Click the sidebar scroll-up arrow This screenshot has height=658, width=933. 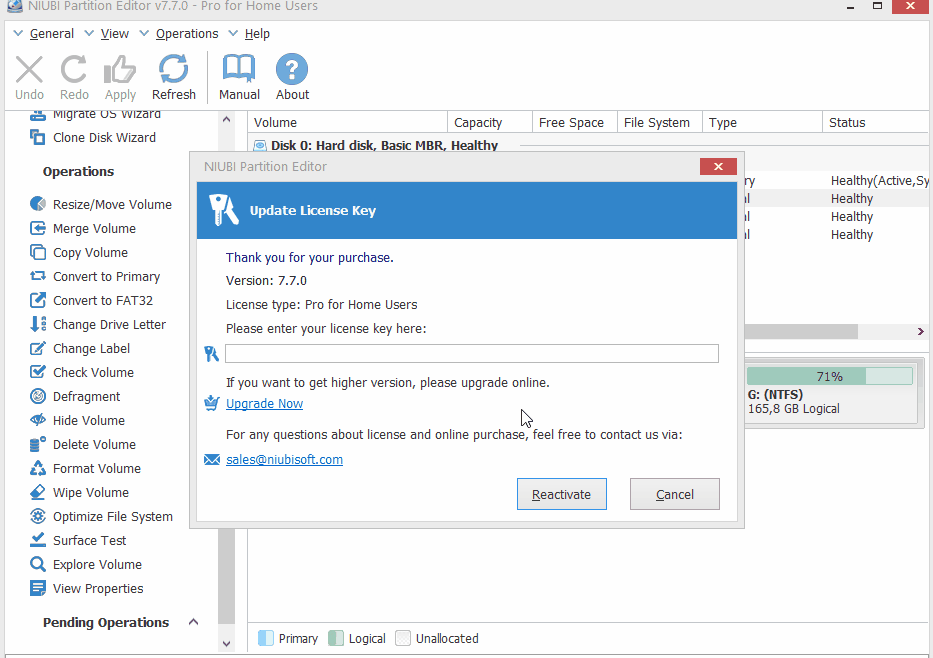tap(226, 120)
